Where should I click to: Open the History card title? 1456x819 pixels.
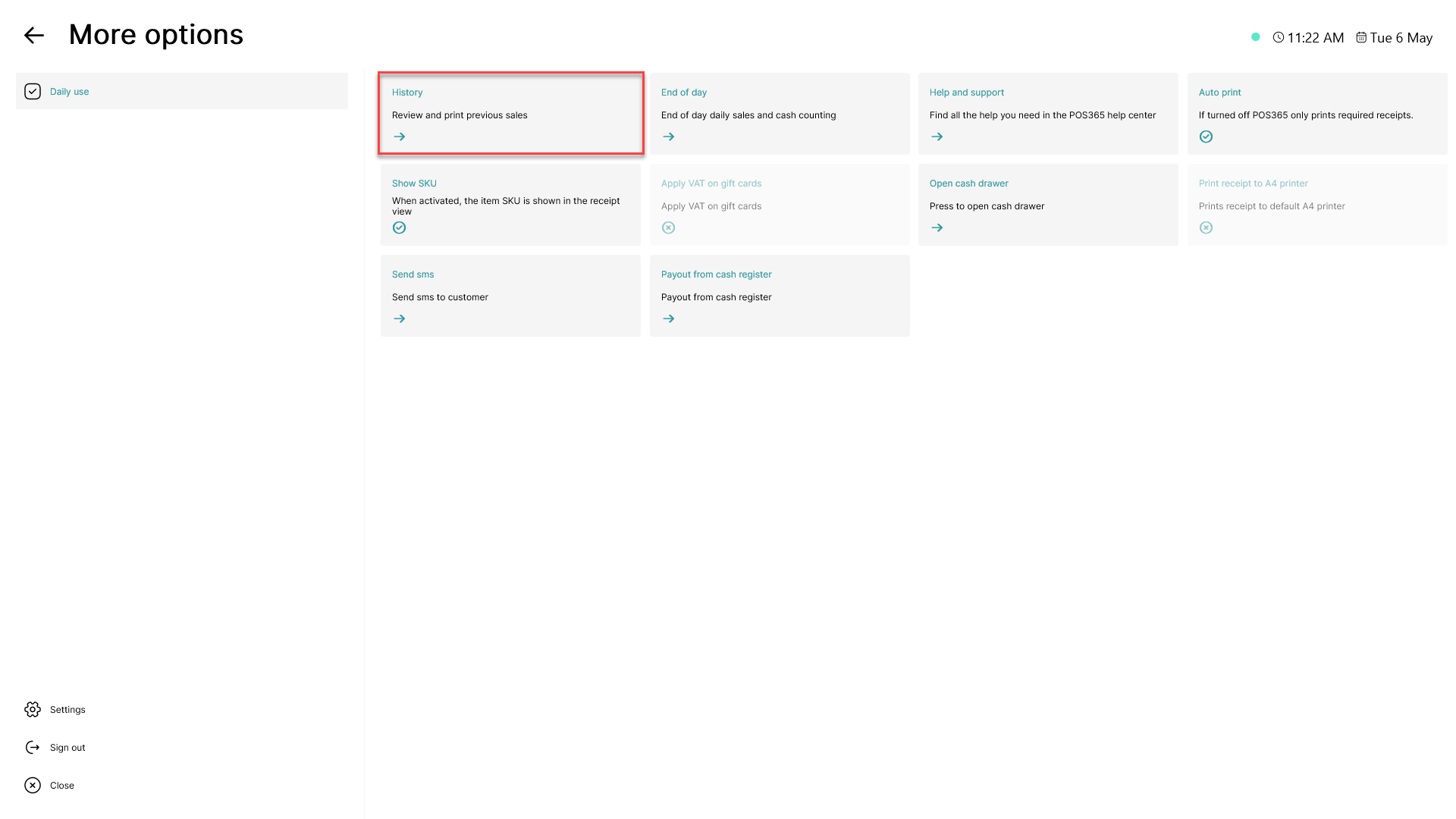pyautogui.click(x=407, y=93)
